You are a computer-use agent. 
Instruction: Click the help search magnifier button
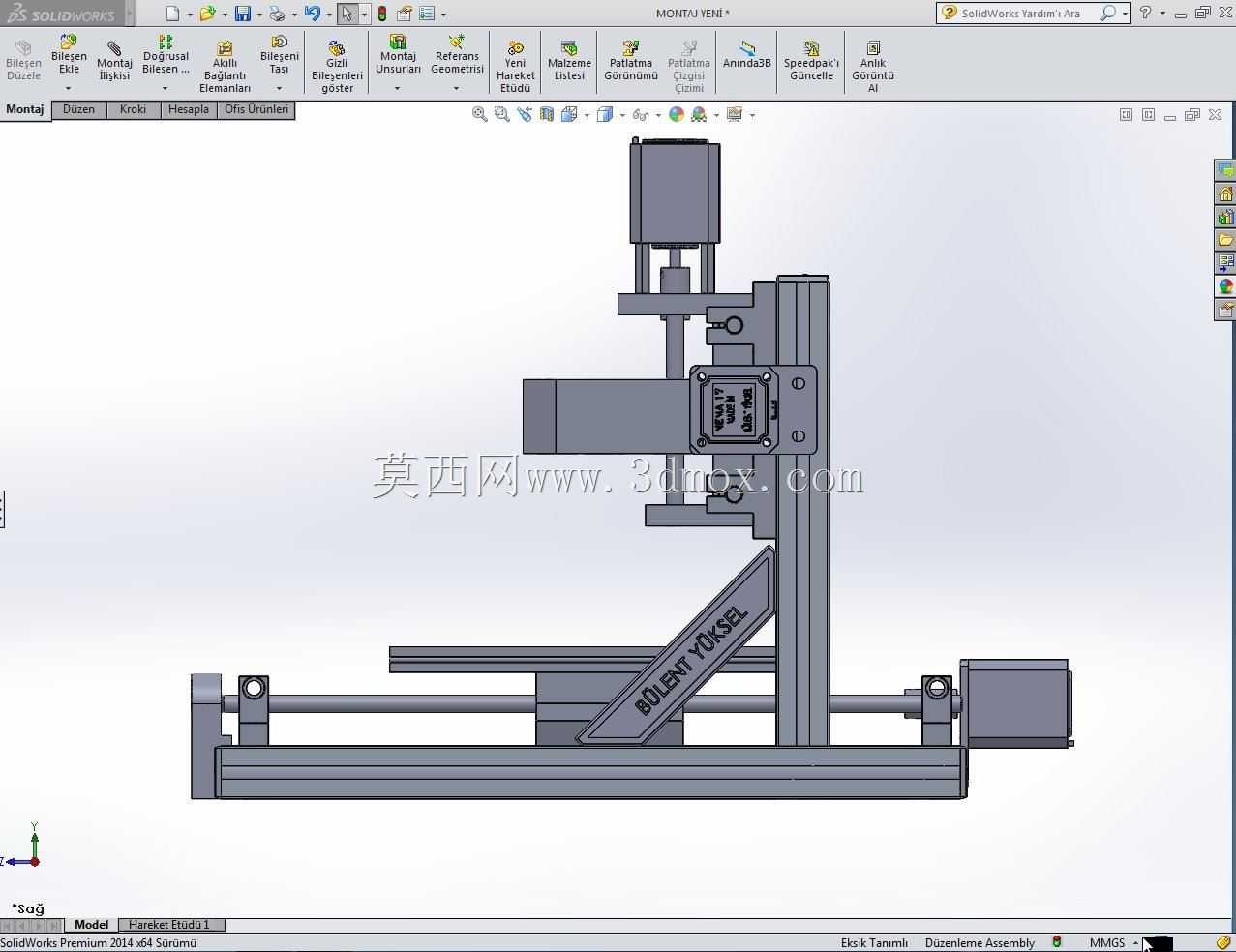pyautogui.click(x=1108, y=14)
